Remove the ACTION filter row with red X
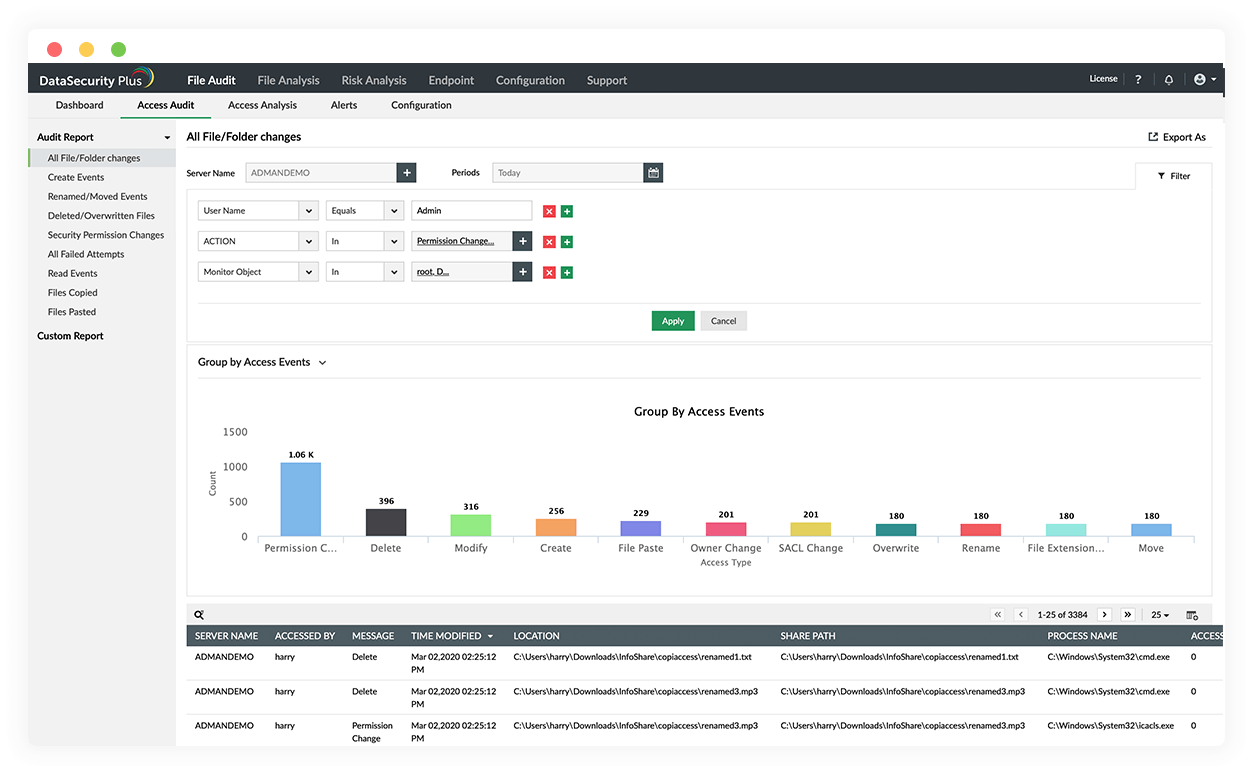 pos(549,242)
